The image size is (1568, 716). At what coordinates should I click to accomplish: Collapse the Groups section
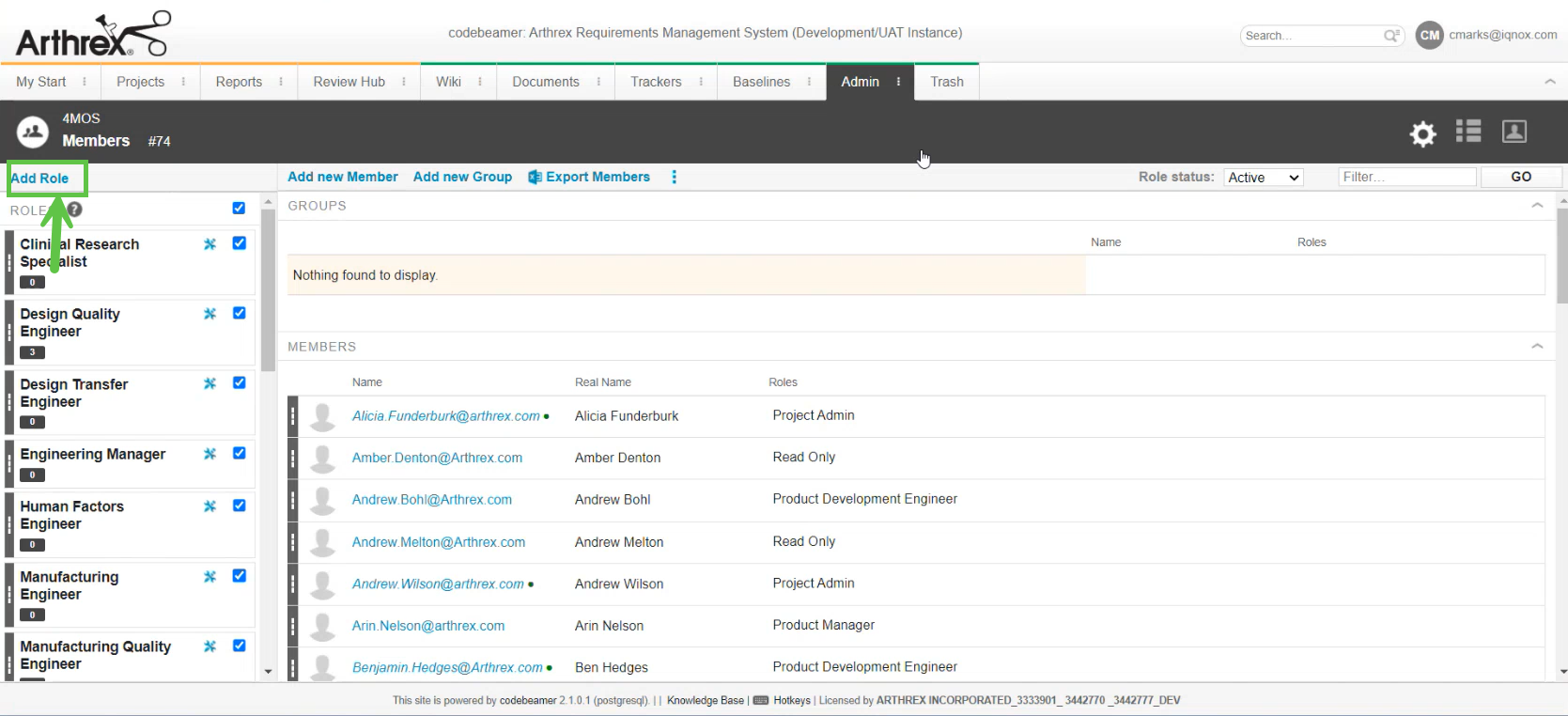(x=1537, y=205)
